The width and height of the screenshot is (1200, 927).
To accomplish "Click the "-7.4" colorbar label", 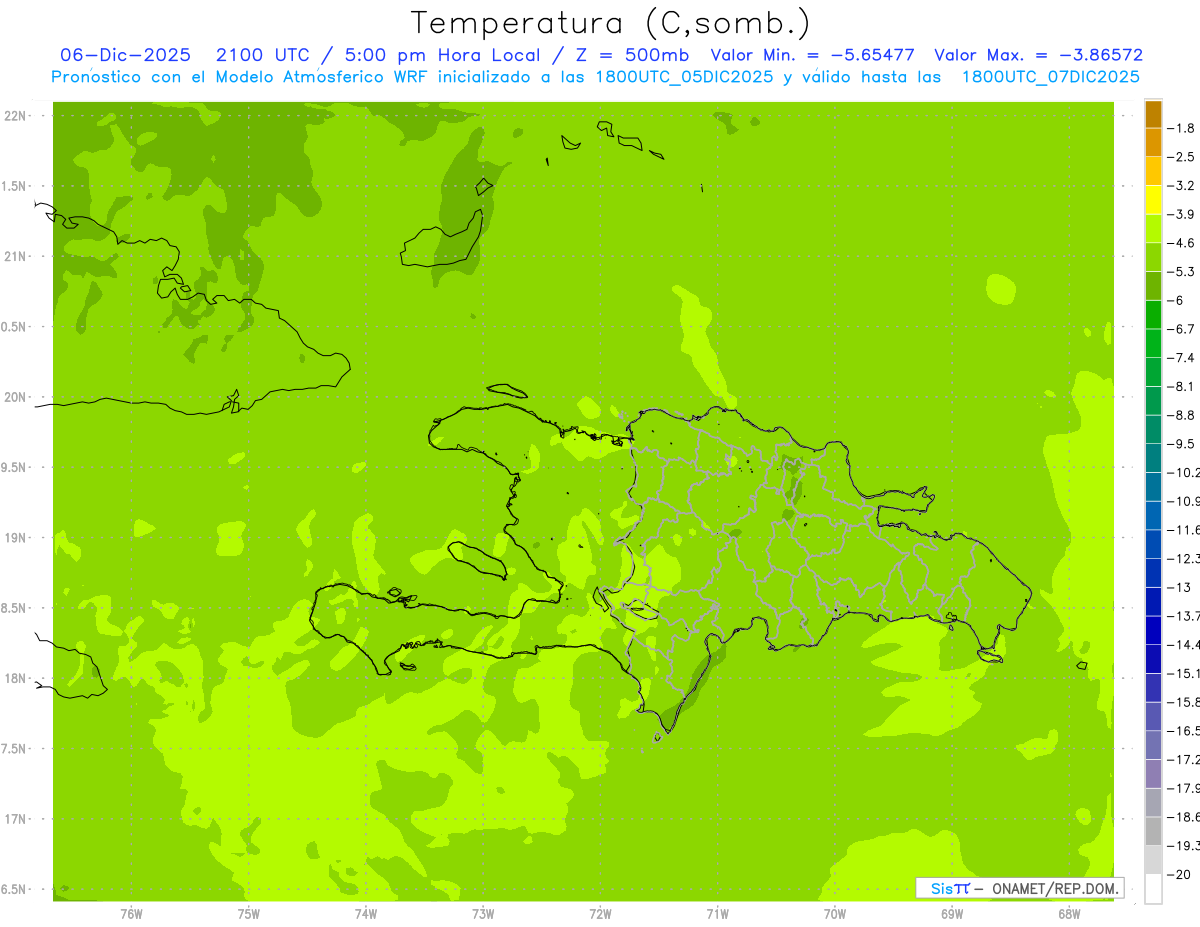I will click(1183, 358).
